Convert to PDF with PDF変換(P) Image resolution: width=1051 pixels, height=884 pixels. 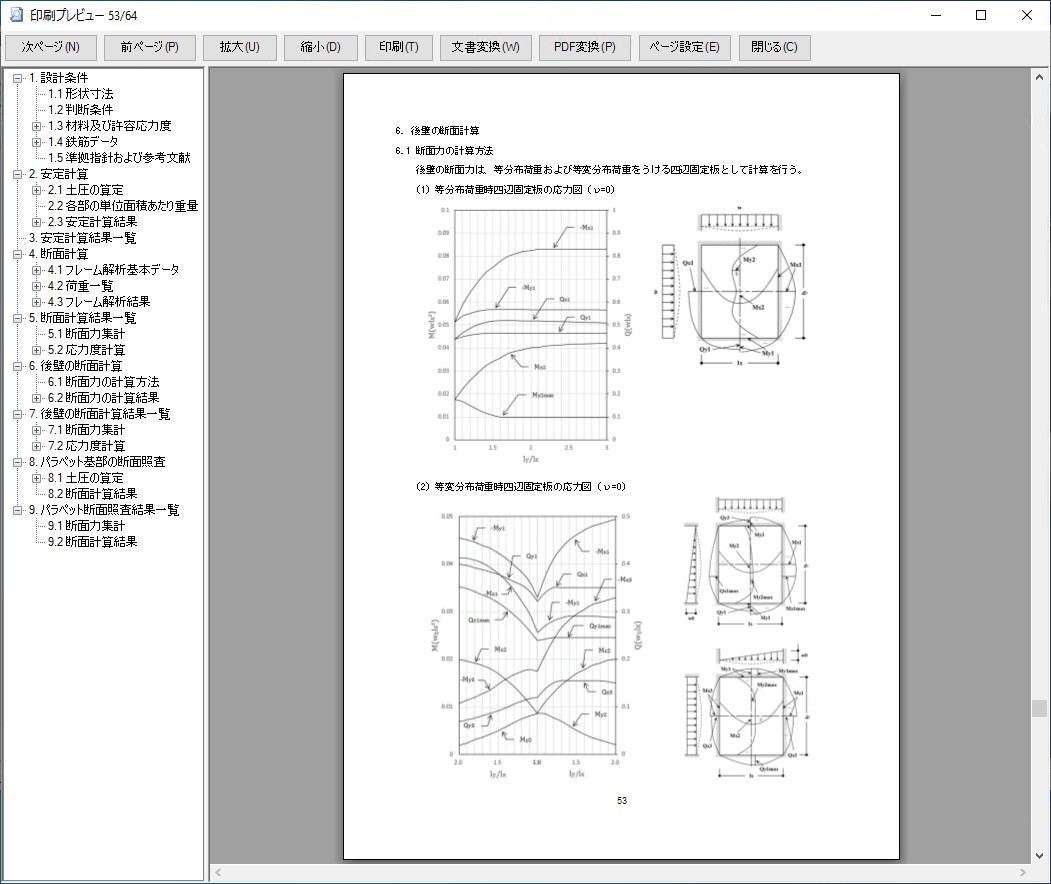coord(584,47)
